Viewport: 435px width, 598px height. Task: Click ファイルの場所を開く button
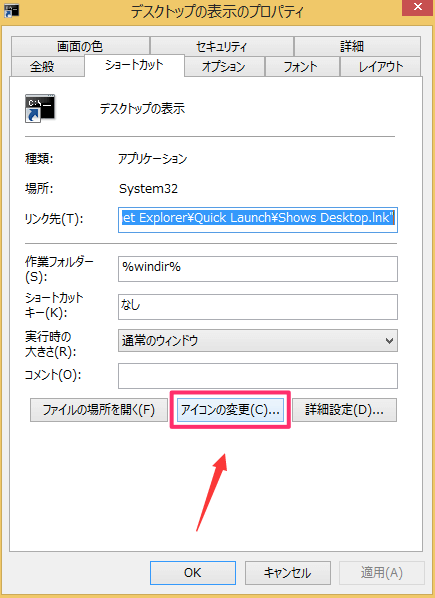tap(99, 410)
